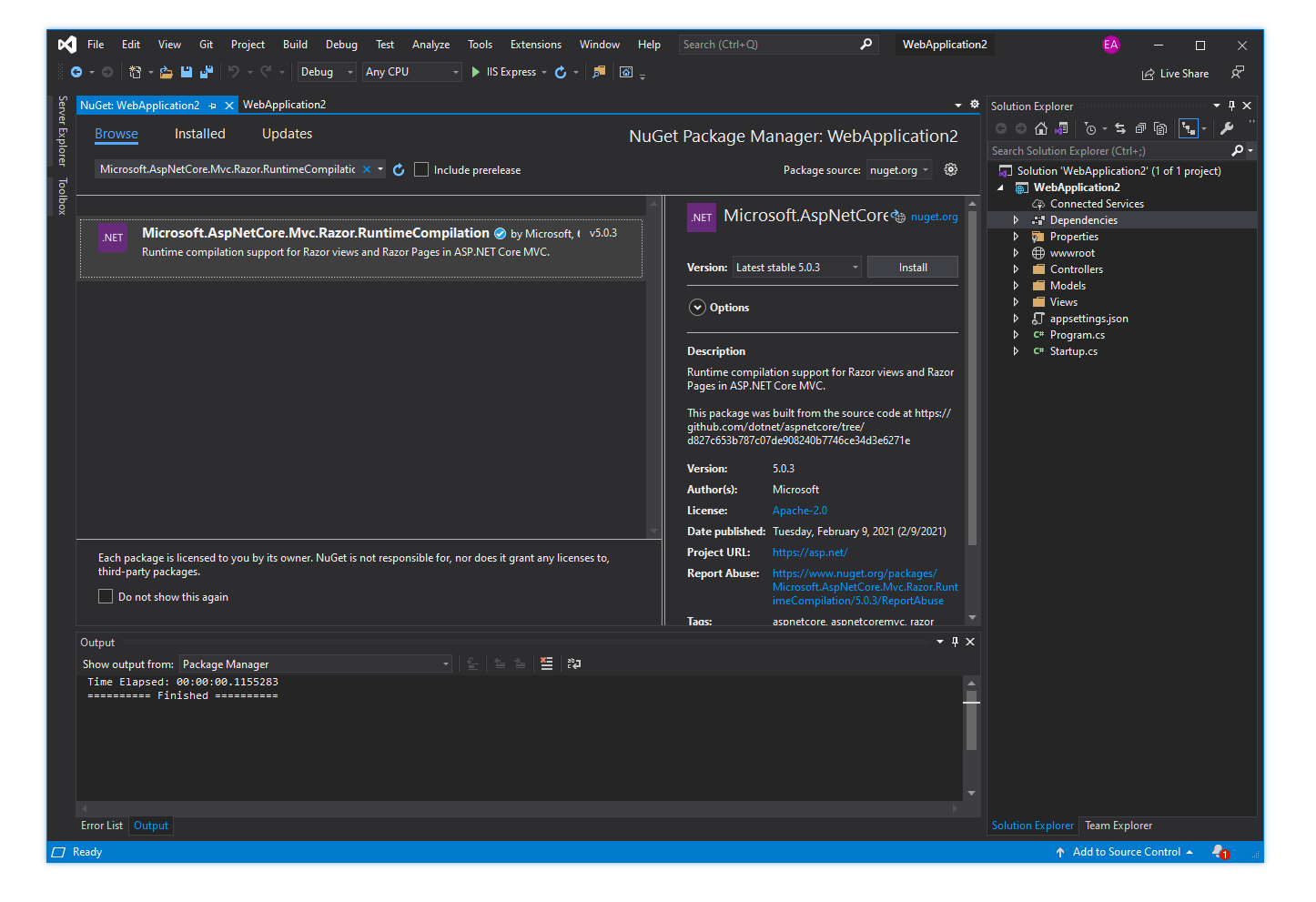Open the Version 'Latest stable 5.0.3' dropdown
Screen dimensions: 1316x902
[796, 267]
